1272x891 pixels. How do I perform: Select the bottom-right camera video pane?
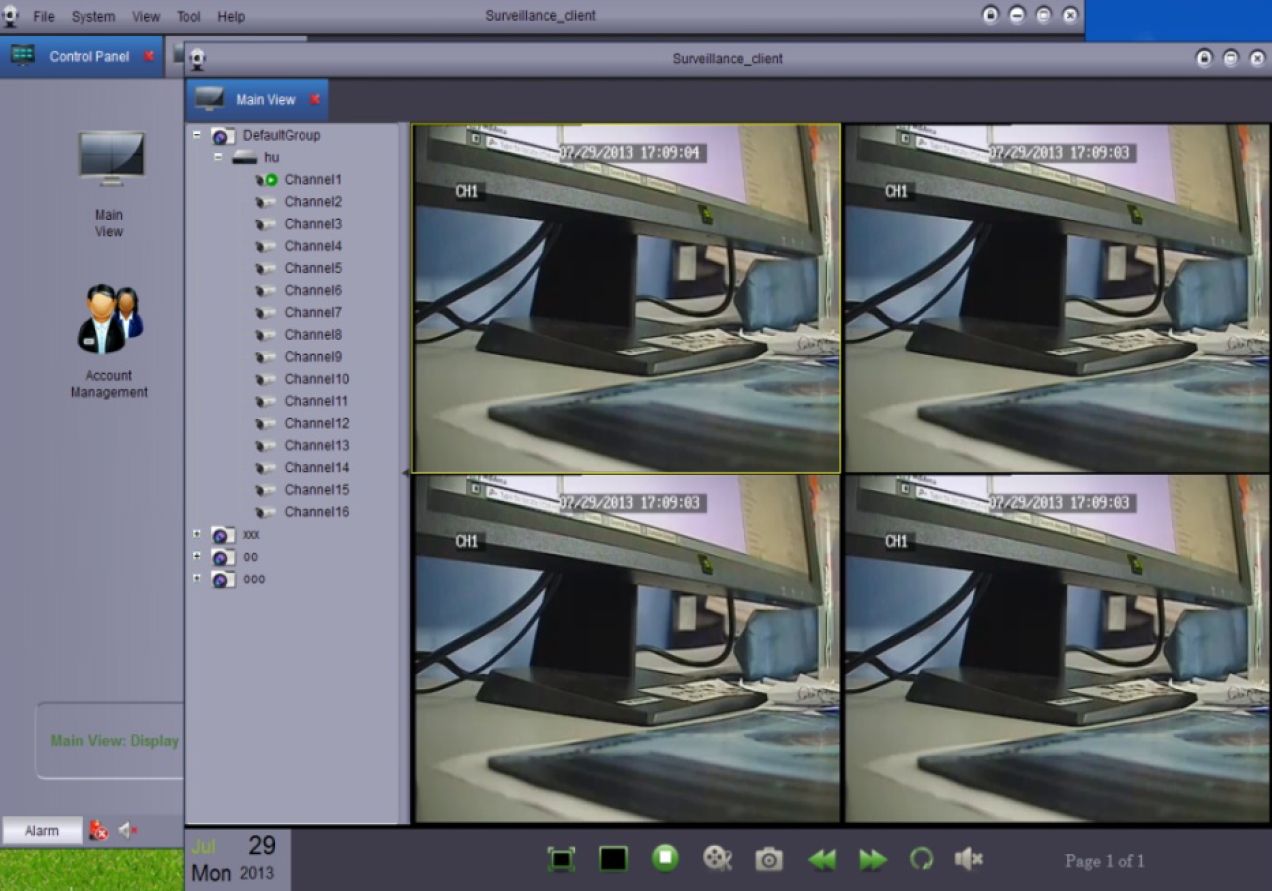1056,648
